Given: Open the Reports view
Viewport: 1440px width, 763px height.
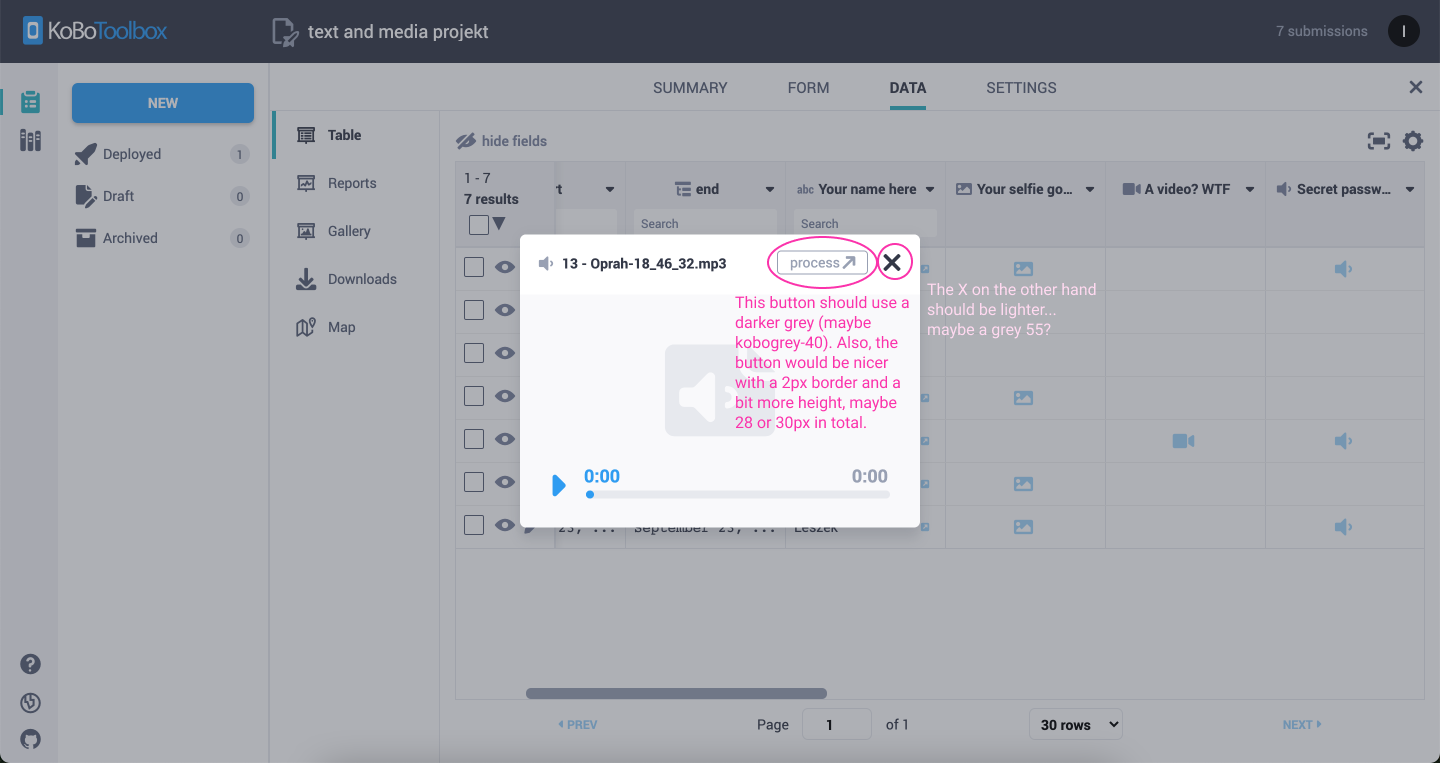Looking at the screenshot, I should [353, 183].
